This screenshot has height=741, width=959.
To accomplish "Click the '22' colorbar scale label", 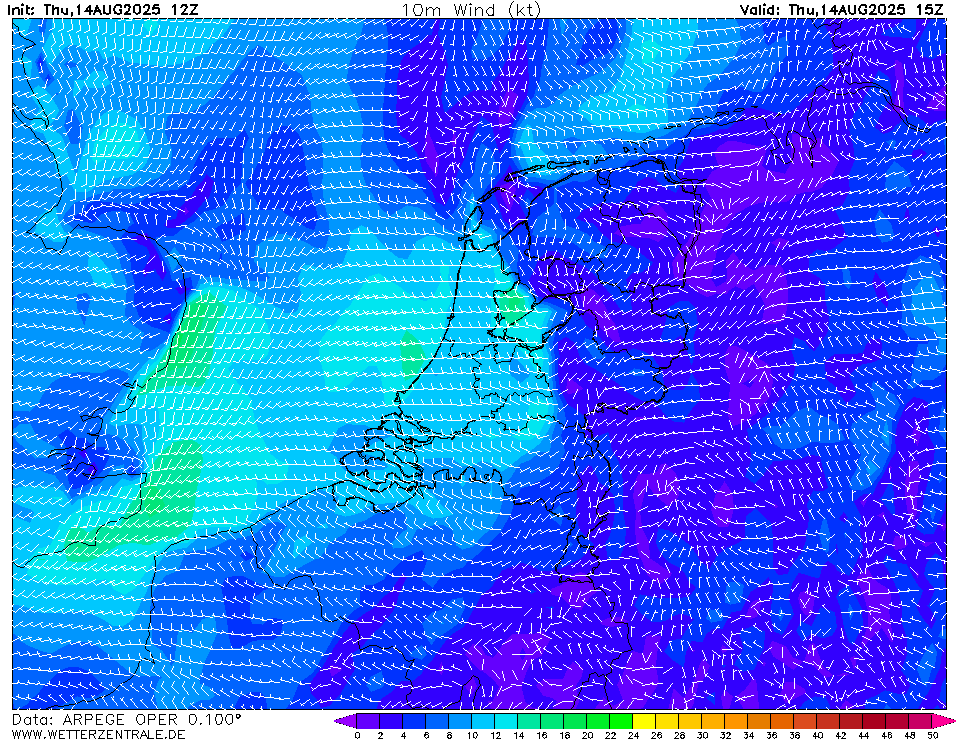I will tap(610, 735).
